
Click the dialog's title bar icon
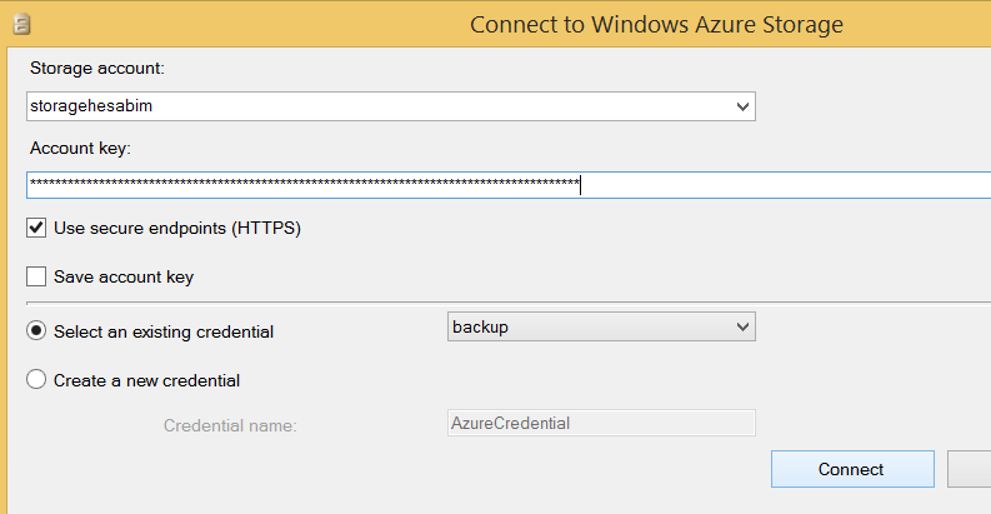[x=21, y=25]
